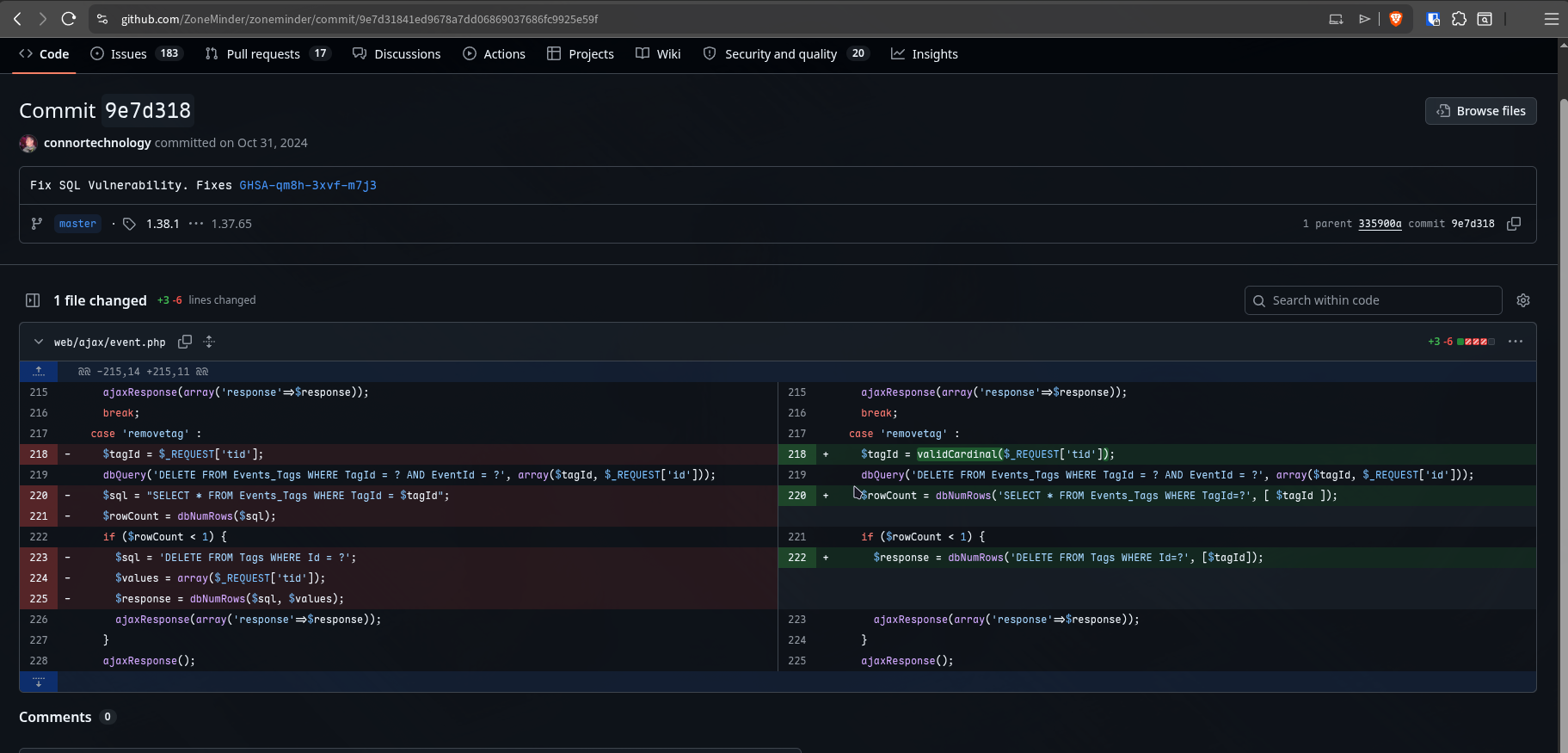Open connortechnology profile link
Viewport: 1568px width, 753px height.
(97, 143)
